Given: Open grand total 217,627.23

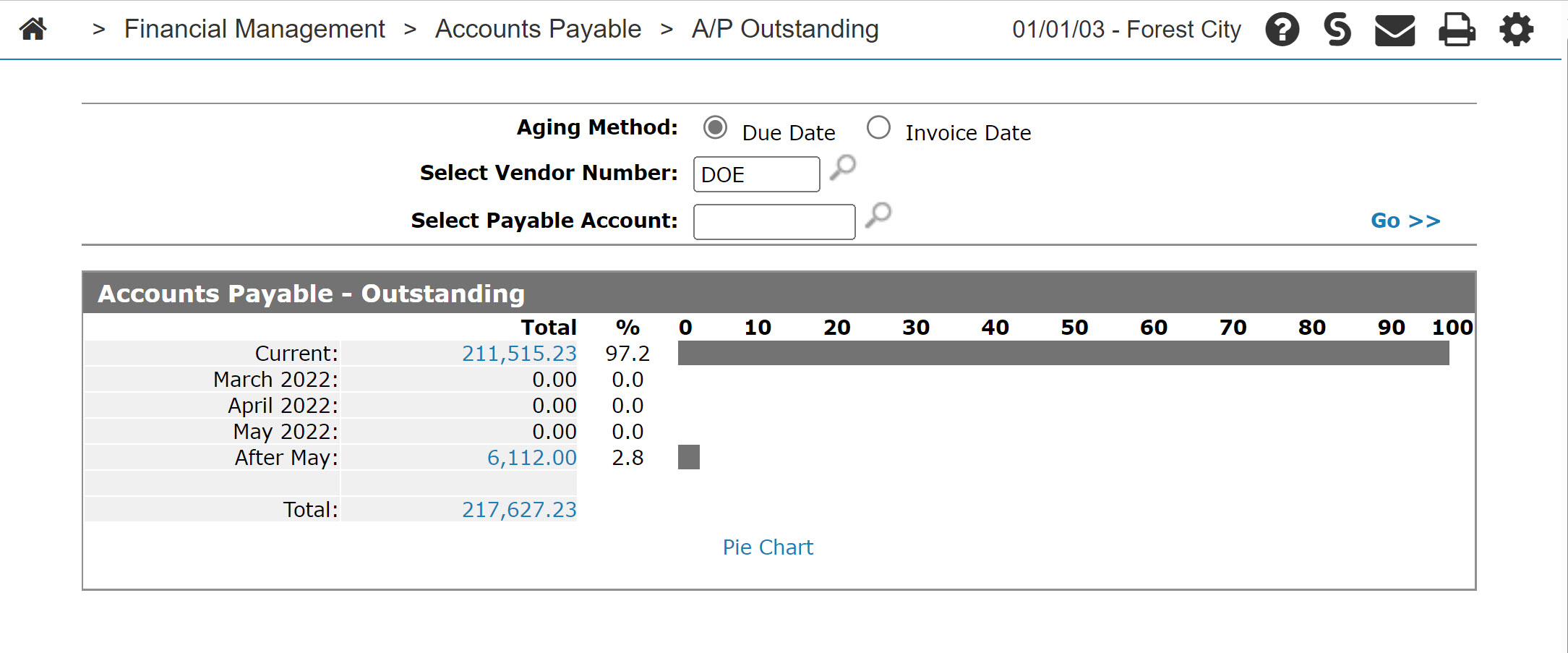Looking at the screenshot, I should point(519,510).
